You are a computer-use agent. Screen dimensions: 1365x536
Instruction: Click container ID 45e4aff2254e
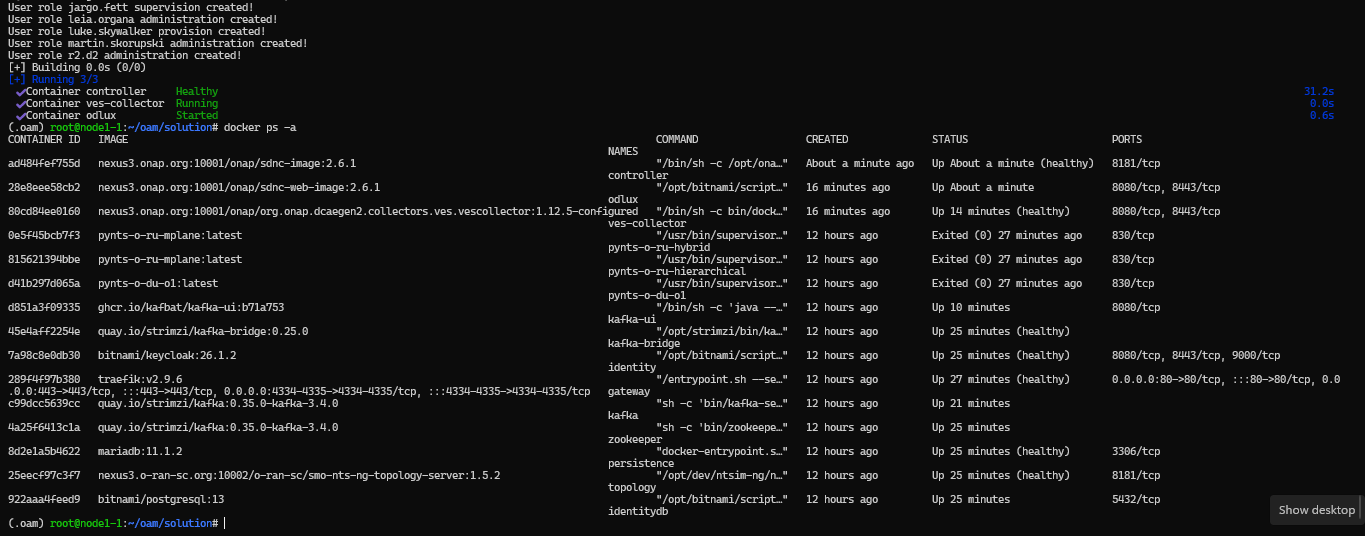click(44, 331)
